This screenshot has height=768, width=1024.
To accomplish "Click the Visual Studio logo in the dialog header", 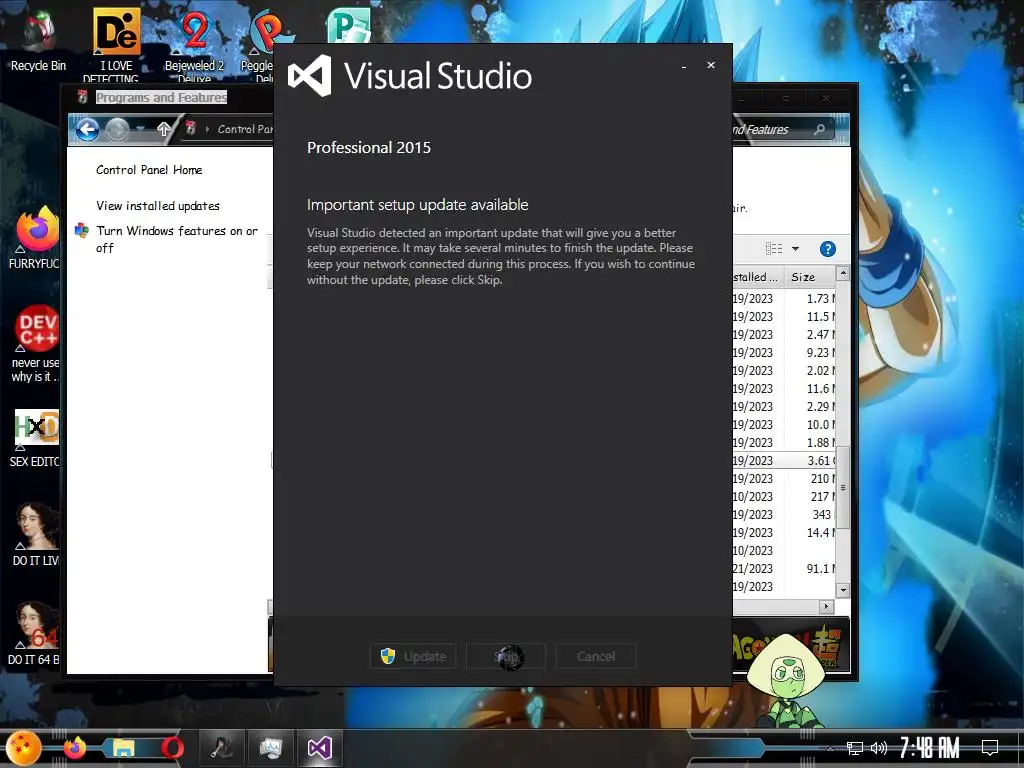I will point(310,76).
